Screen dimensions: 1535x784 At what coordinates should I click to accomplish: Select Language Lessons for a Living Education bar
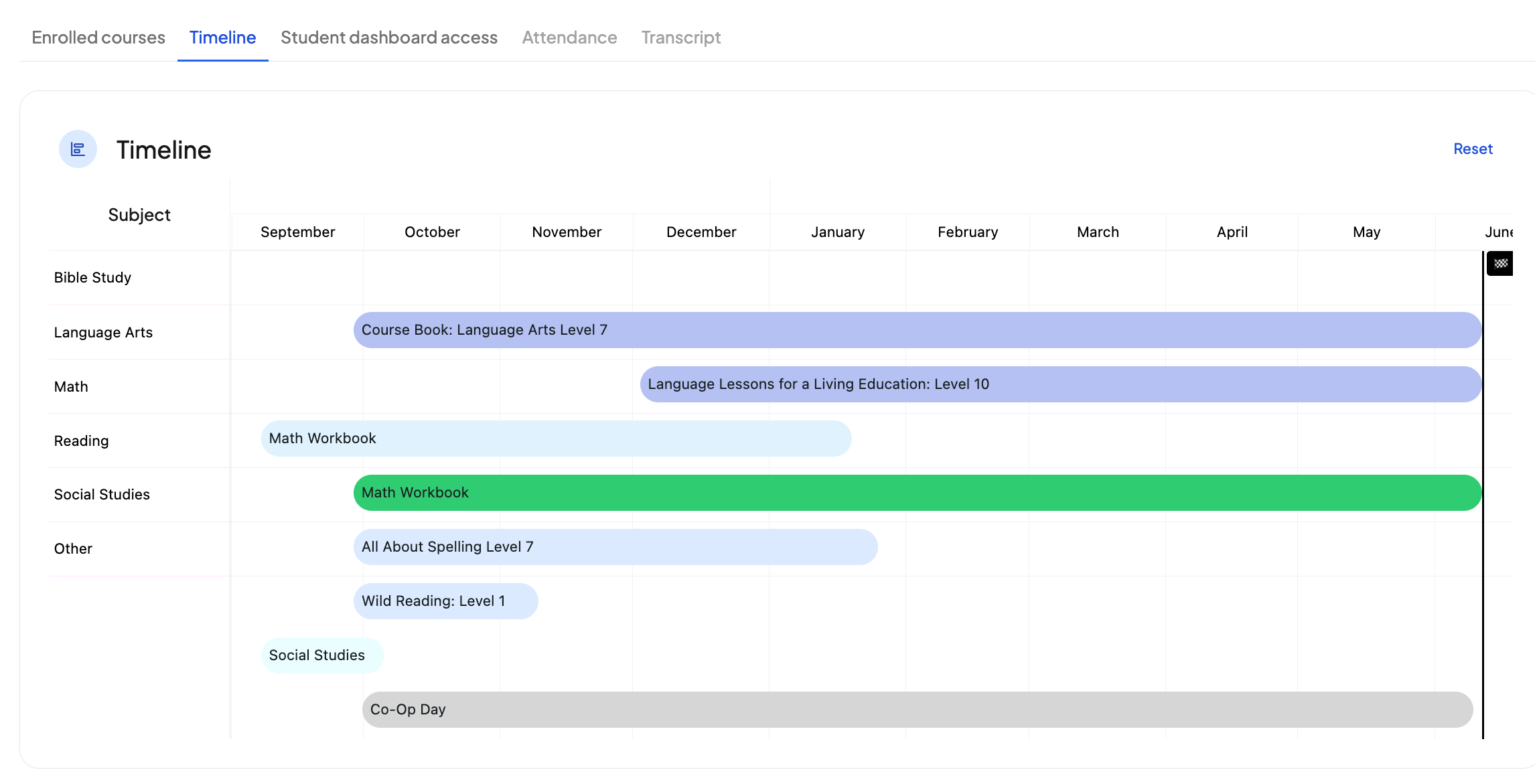(x=1060, y=384)
